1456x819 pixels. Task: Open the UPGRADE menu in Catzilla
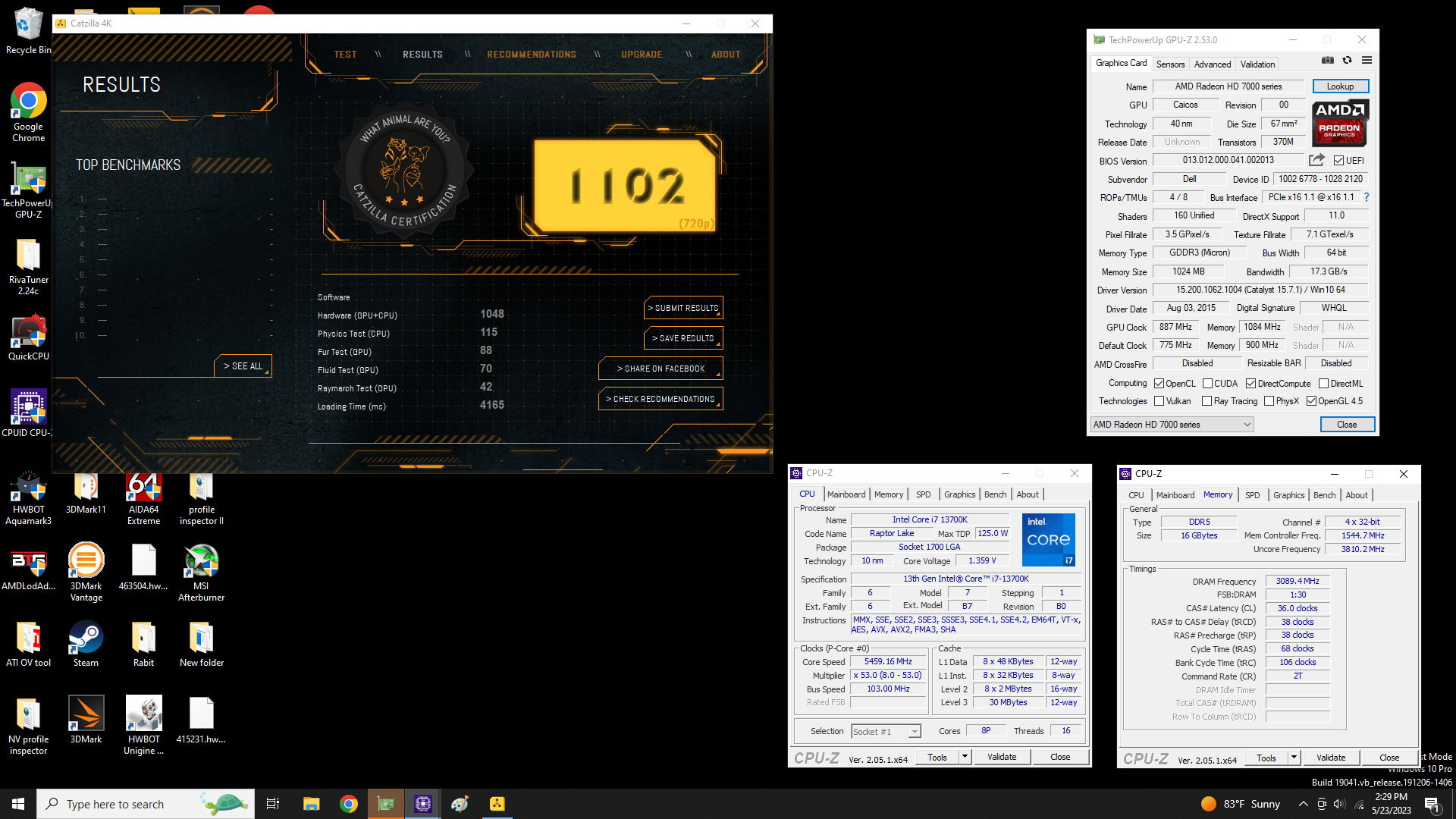click(x=642, y=55)
